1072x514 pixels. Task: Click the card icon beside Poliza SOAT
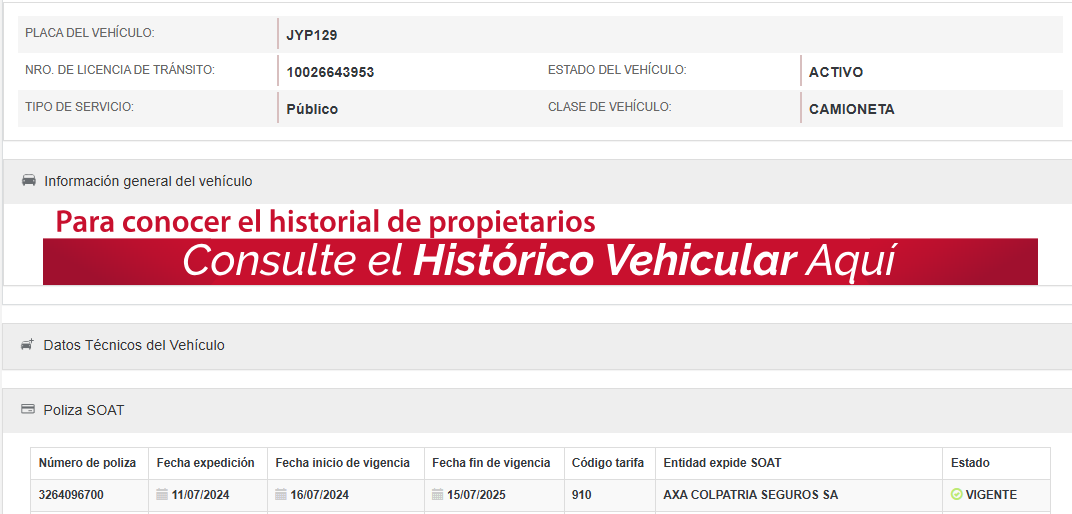[28, 410]
